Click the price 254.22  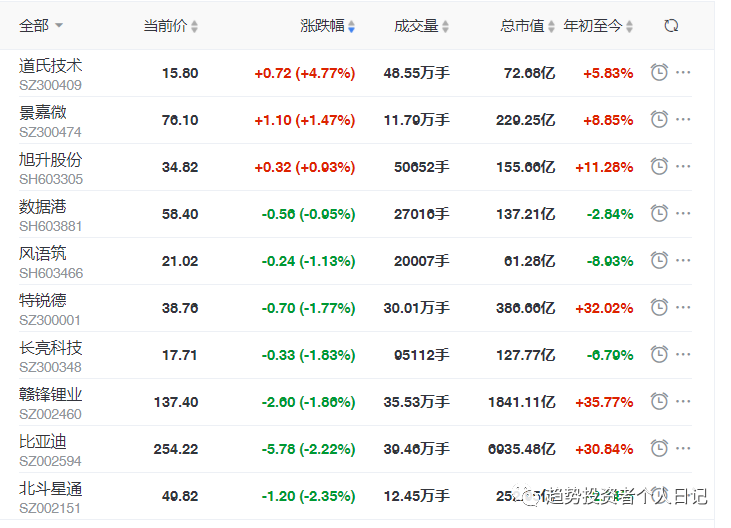point(176,449)
